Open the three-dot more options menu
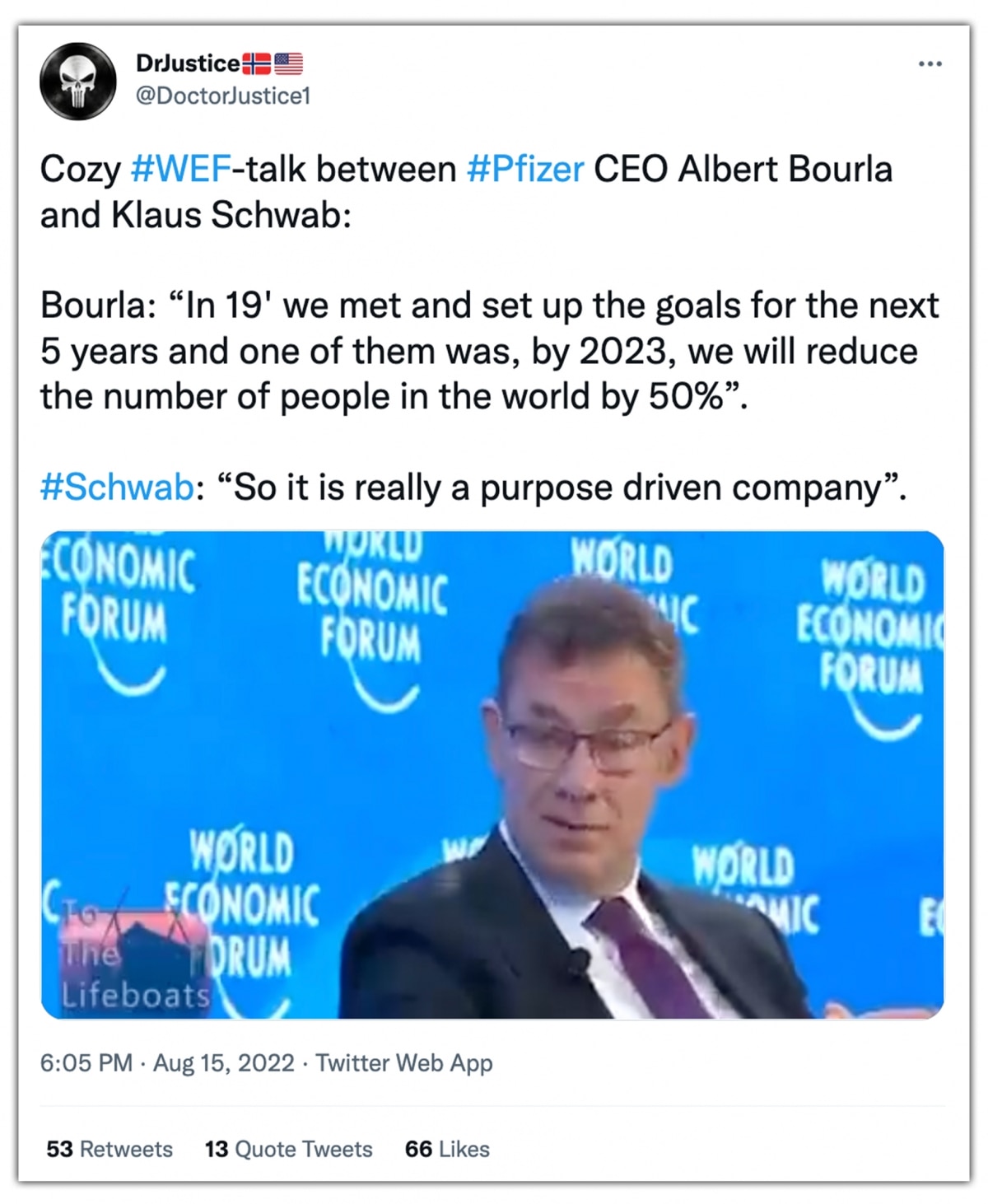The width and height of the screenshot is (988, 1204). [930, 64]
